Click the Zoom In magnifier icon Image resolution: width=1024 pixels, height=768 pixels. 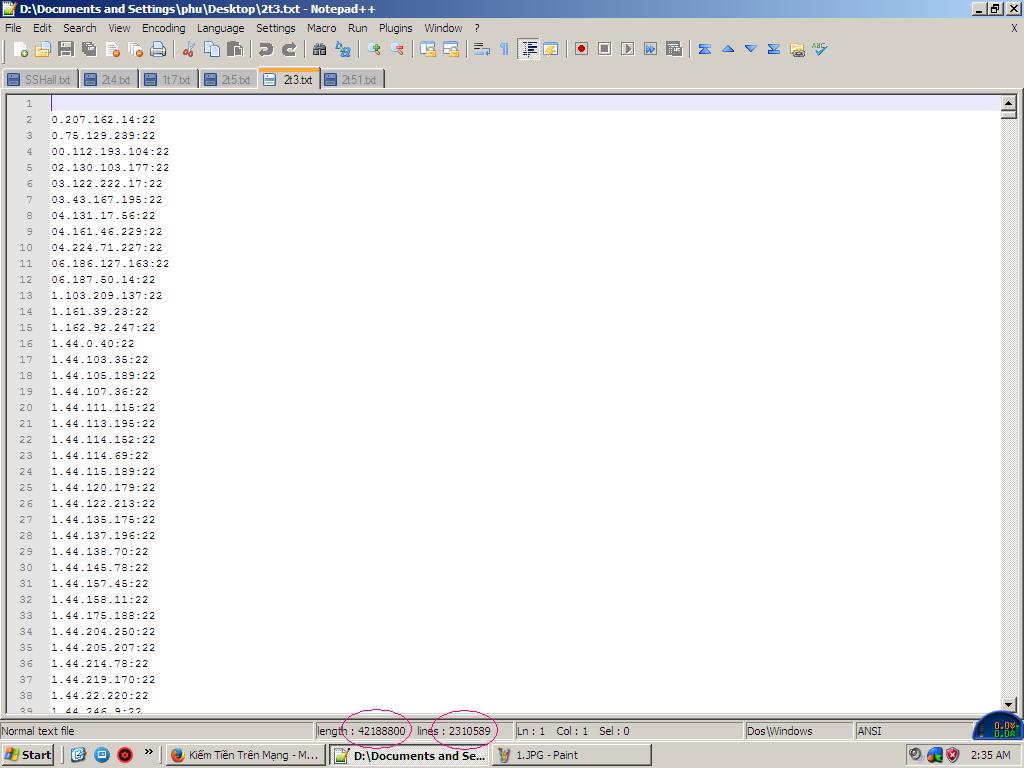(x=374, y=49)
